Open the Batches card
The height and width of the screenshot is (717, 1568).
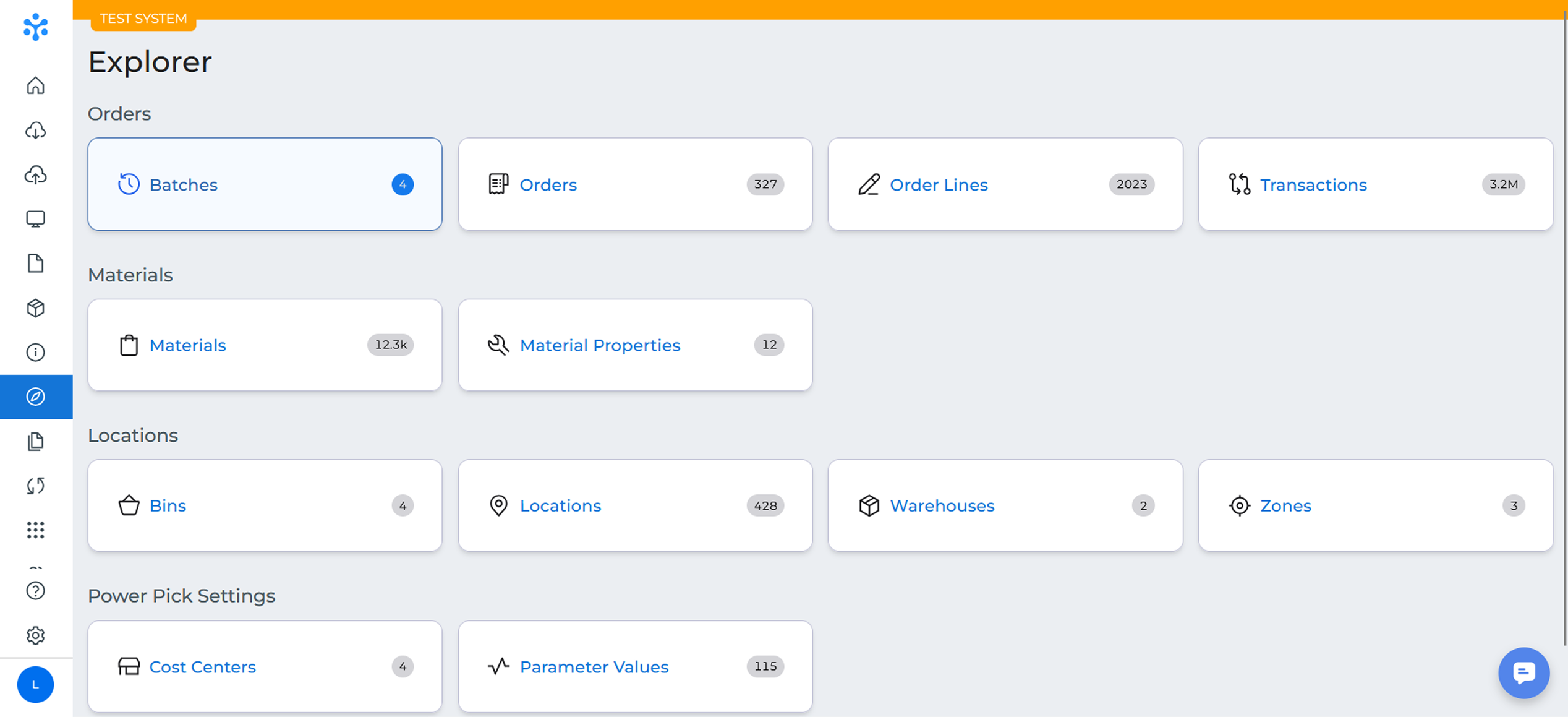(265, 184)
